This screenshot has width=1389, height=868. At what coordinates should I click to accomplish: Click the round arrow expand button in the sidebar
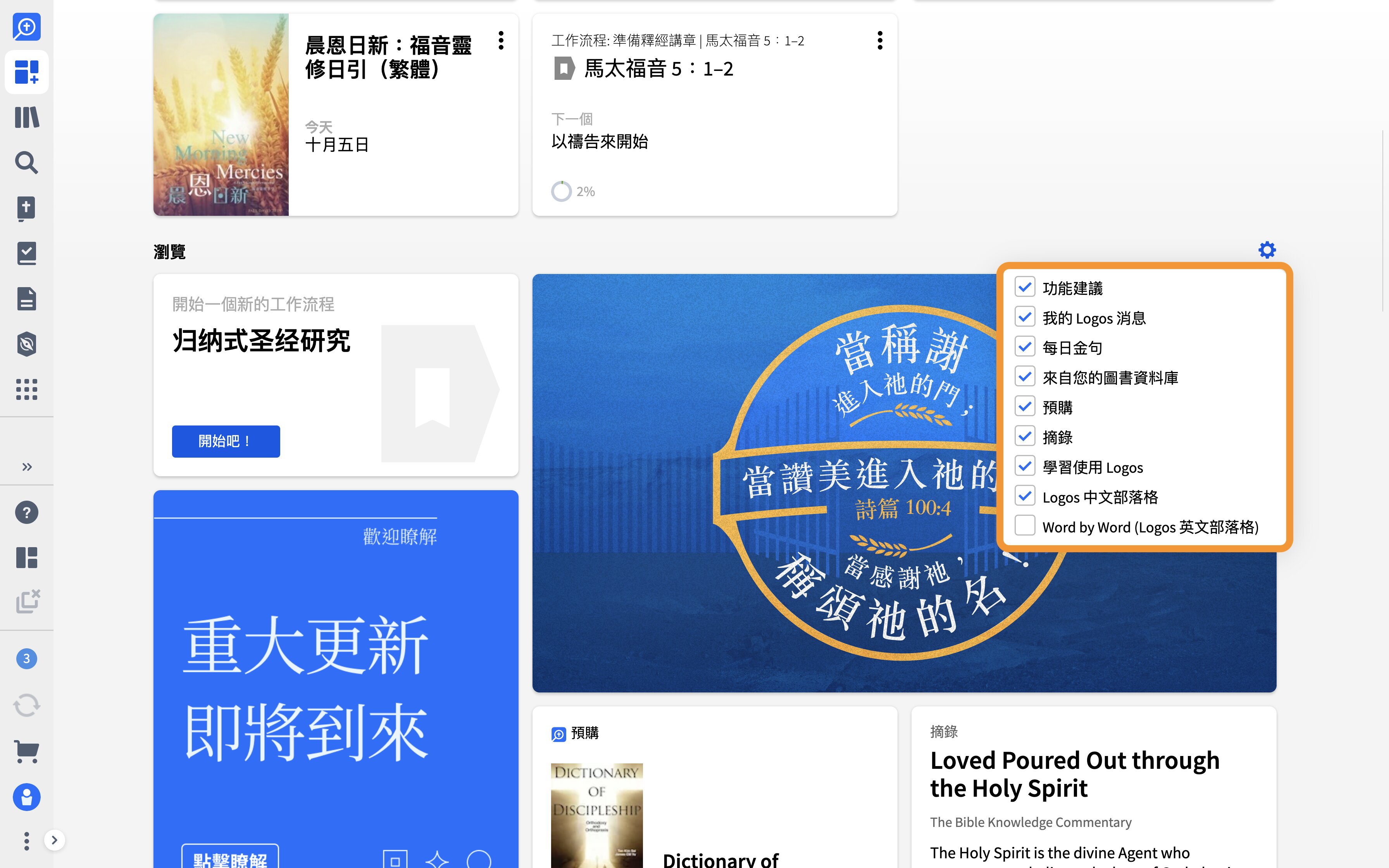[54, 840]
